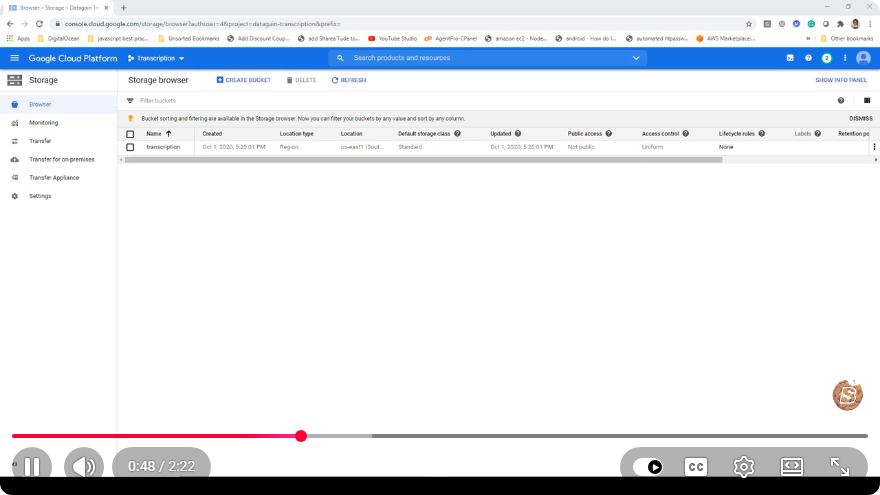This screenshot has width=880, height=495.
Task: Open video settings gear icon
Action: click(x=744, y=467)
